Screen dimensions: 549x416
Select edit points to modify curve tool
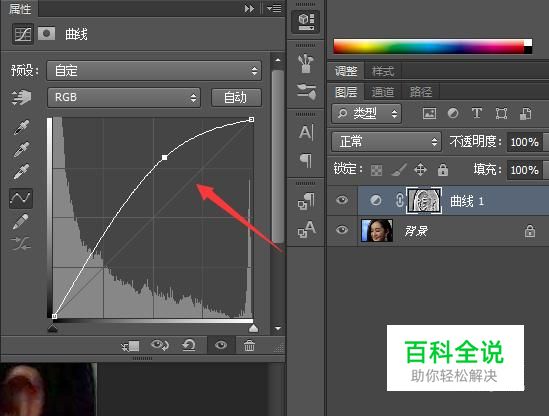click(21, 198)
